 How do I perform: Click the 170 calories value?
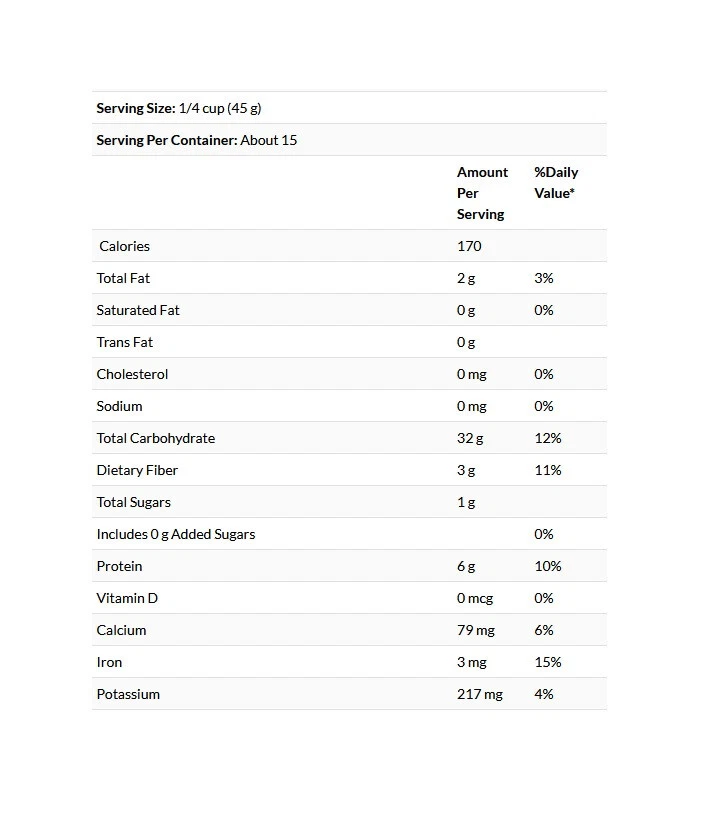pyautogui.click(x=469, y=246)
